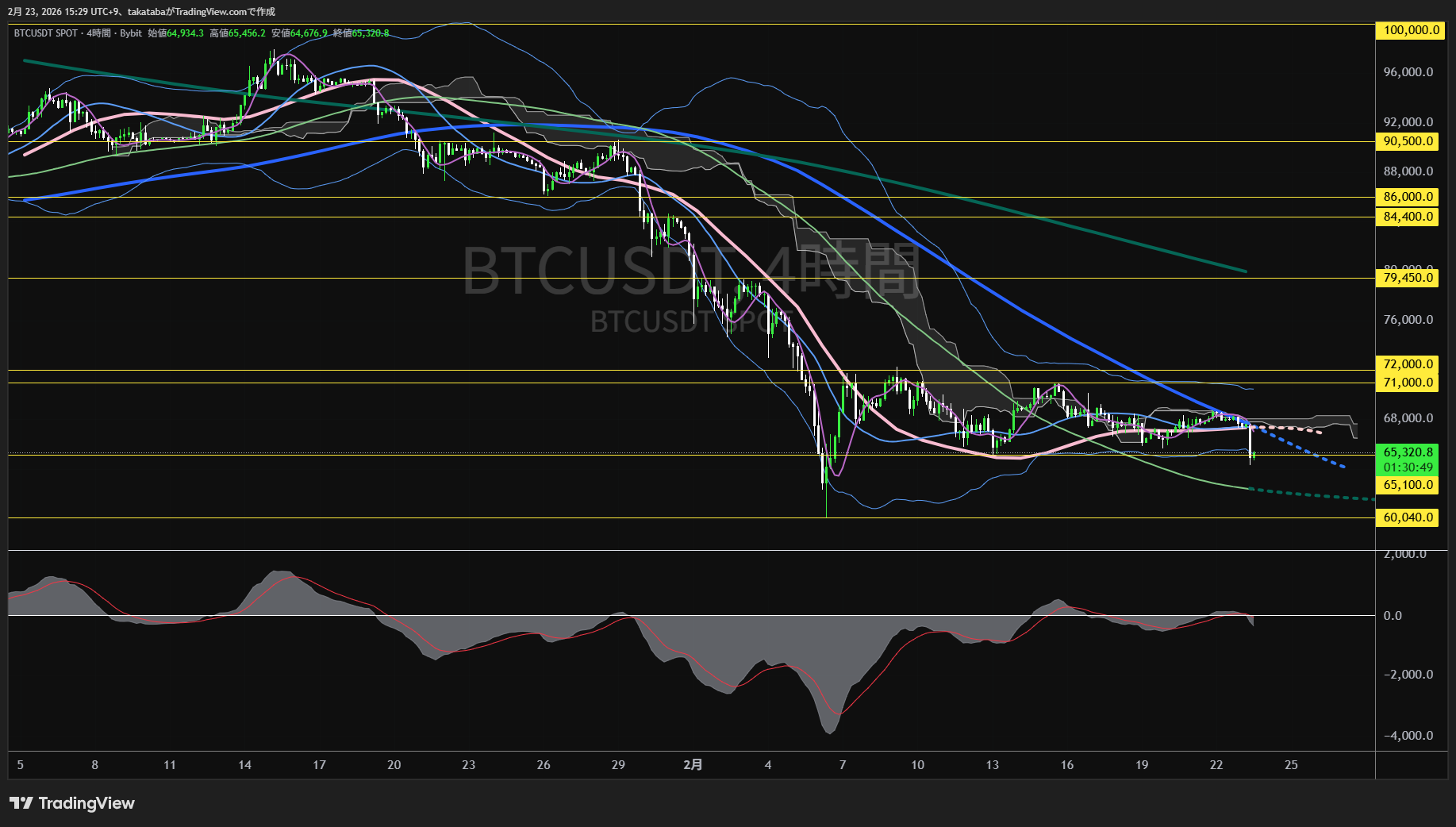Viewport: 1456px width, 827px height.
Task: Click the 76,000.0 price axis label
Action: click(1408, 320)
